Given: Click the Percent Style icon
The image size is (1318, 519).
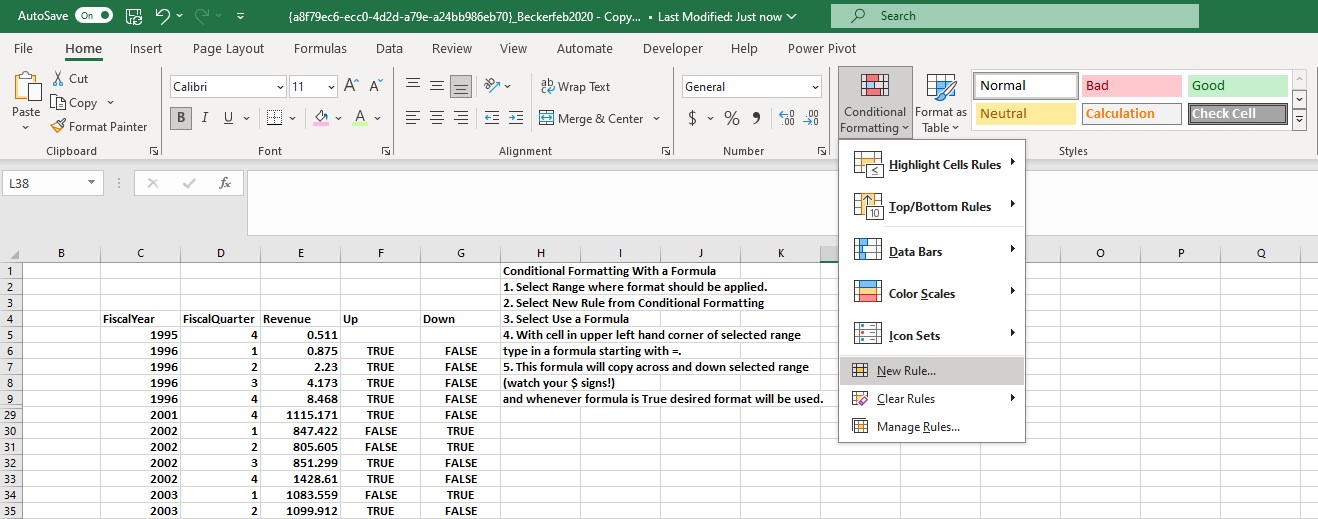Looking at the screenshot, I should 732,118.
